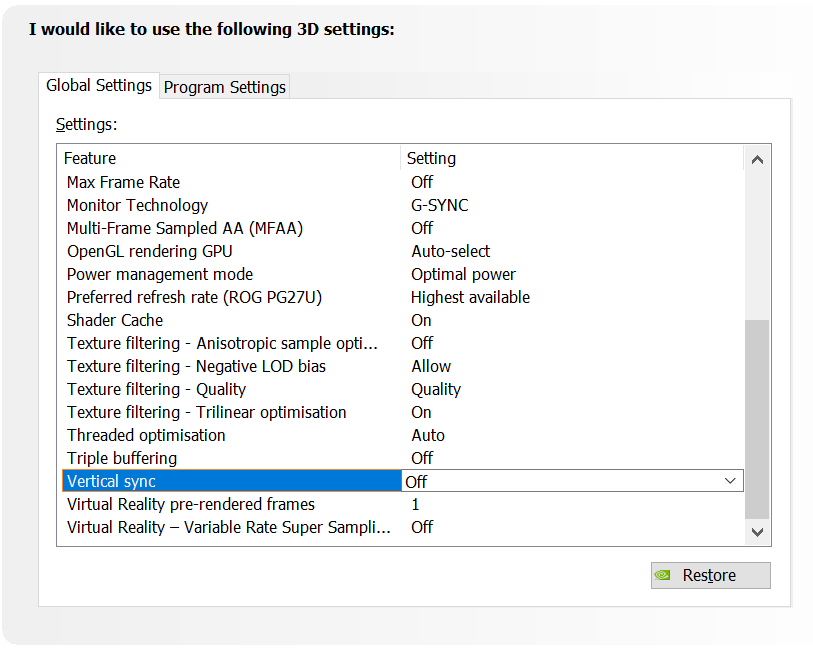The width and height of the screenshot is (813, 651).
Task: Click the Restore button
Action: [x=710, y=575]
